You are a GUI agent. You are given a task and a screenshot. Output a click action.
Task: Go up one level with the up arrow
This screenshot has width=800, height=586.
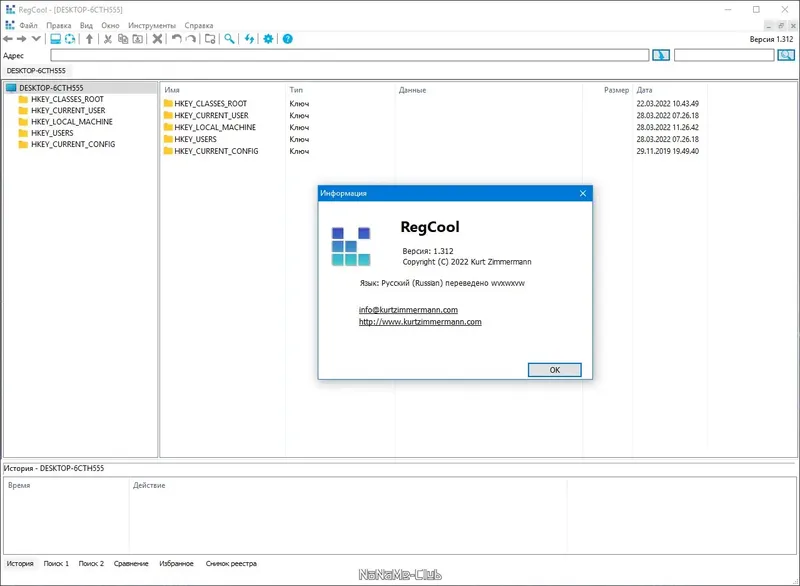point(89,39)
